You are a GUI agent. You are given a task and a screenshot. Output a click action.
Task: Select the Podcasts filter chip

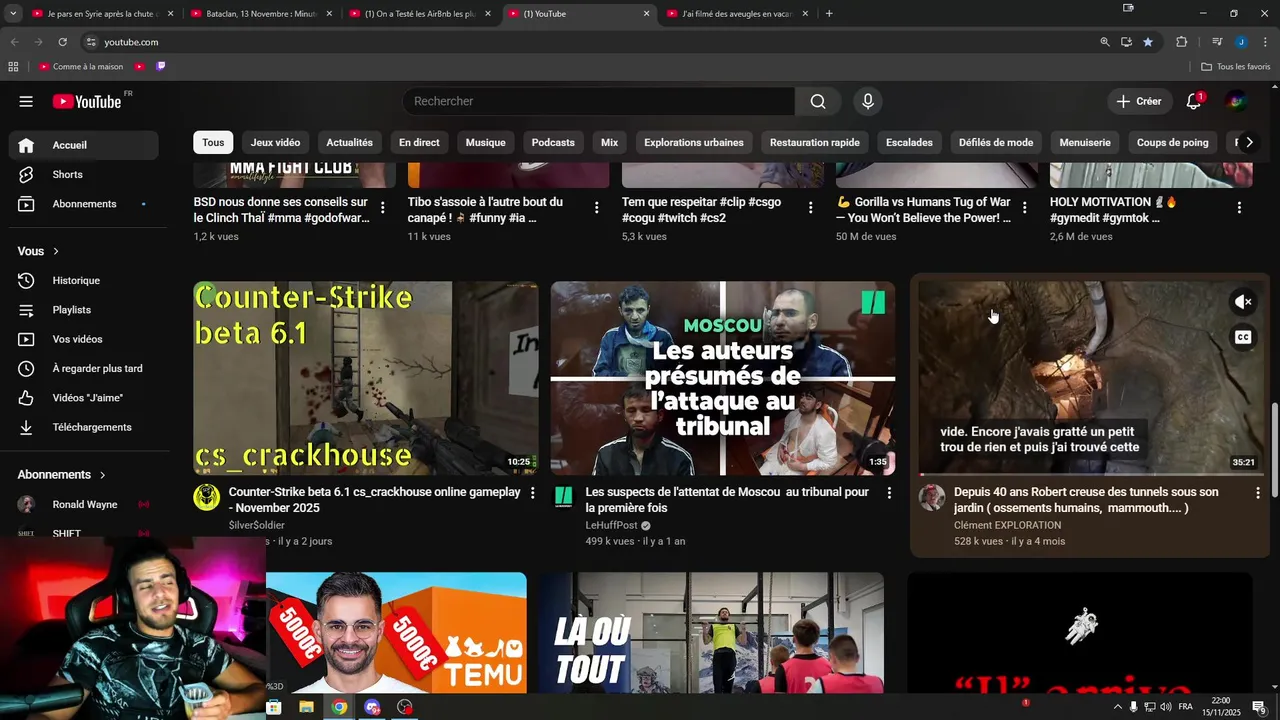coord(553,143)
